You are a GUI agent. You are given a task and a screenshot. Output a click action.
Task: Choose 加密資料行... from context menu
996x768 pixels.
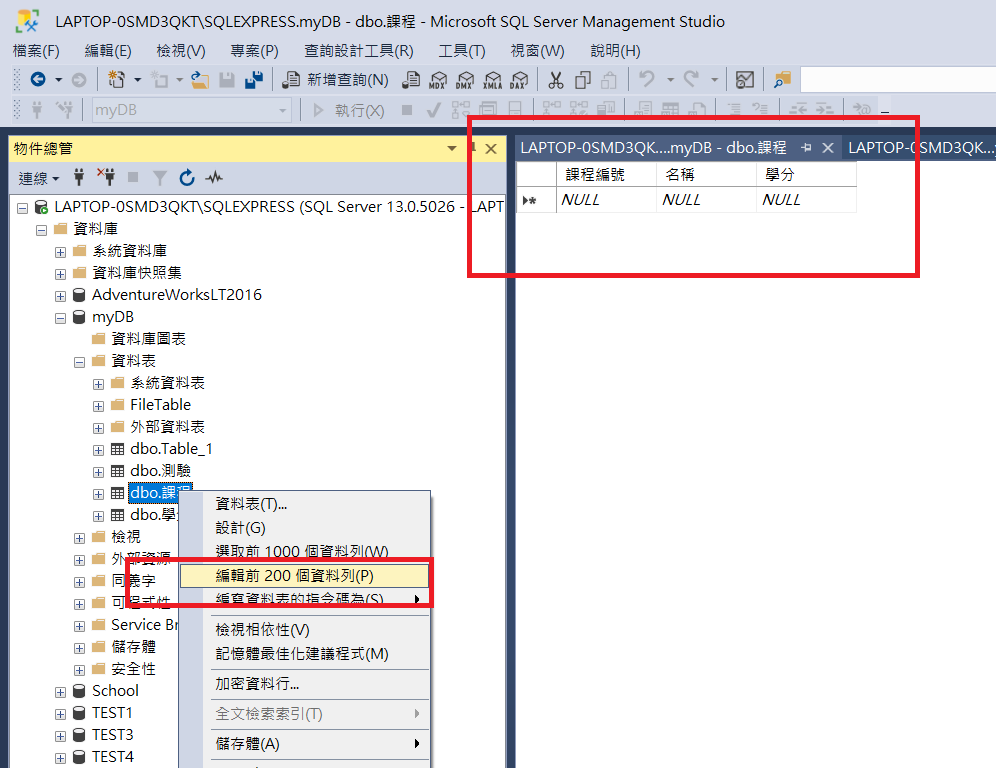[x=304, y=684]
